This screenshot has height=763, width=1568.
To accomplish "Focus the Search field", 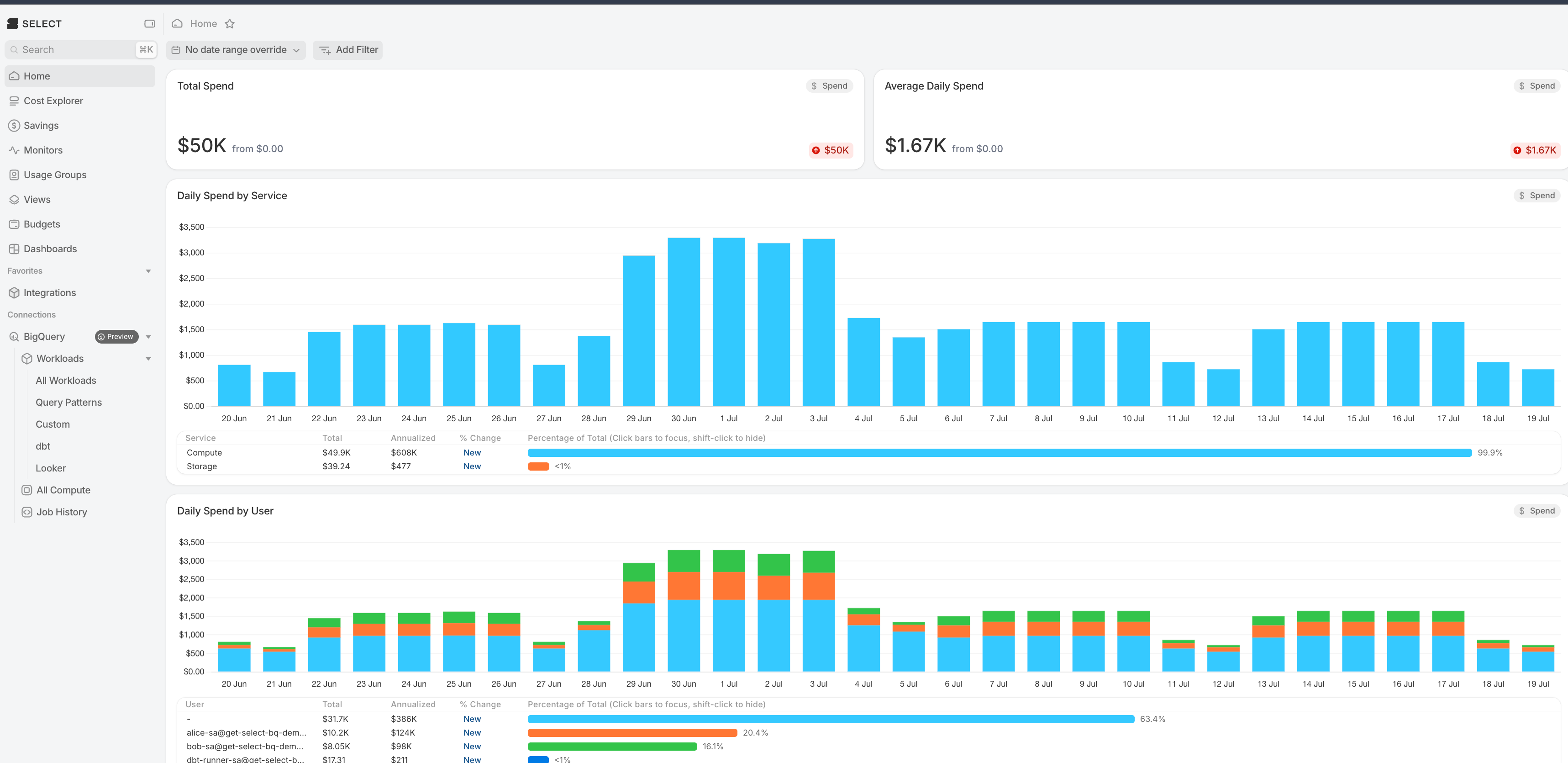I will tap(80, 50).
